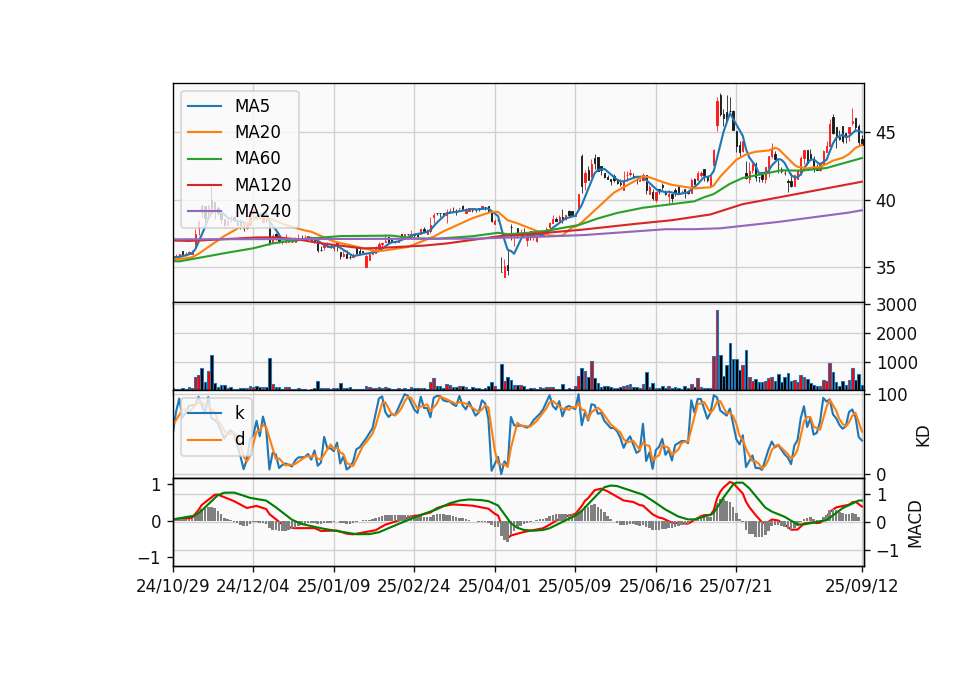Image resolution: width=960 pixels, height=690 pixels.
Task: Click the MACD left axis label −1
Action: pyautogui.click(x=150, y=558)
